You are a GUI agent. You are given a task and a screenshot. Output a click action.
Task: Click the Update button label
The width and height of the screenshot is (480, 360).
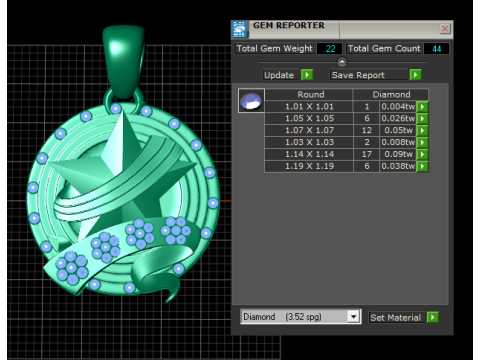click(279, 75)
